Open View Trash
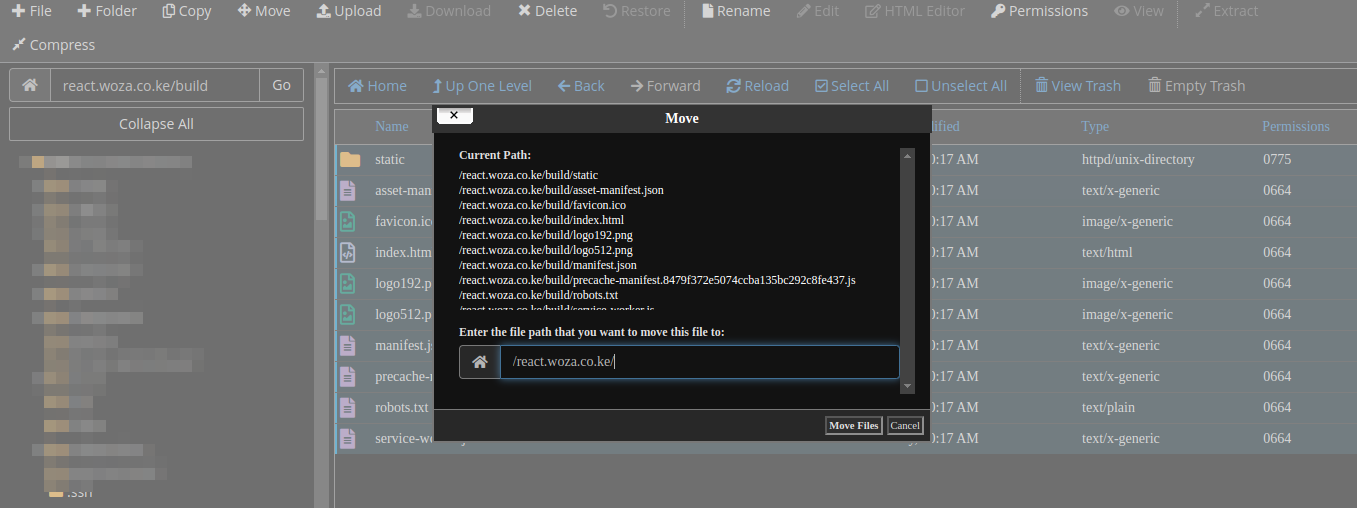The width and height of the screenshot is (1357, 508). pyautogui.click(x=1078, y=86)
